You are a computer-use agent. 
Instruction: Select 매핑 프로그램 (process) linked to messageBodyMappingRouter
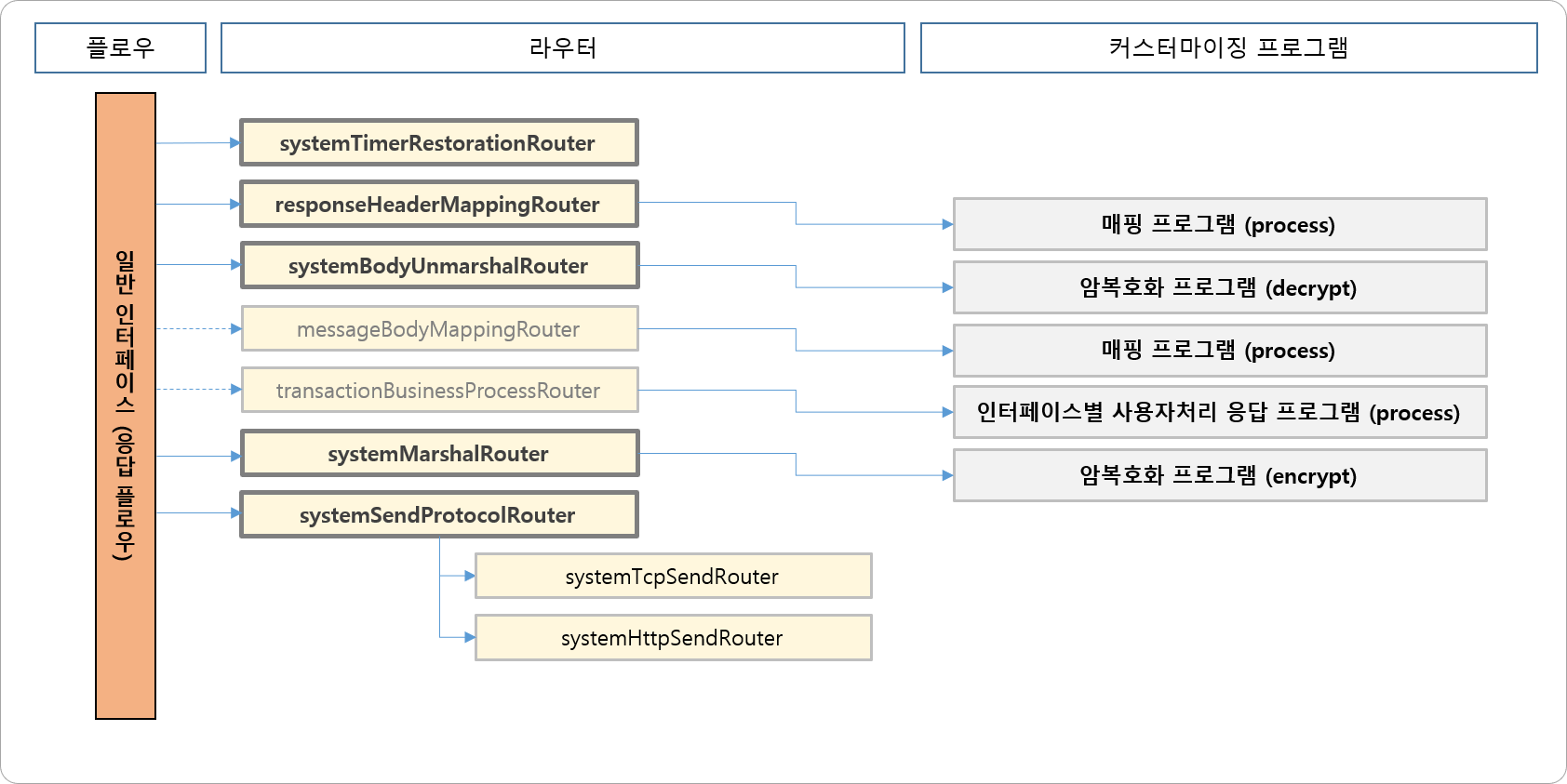[x=1220, y=351]
